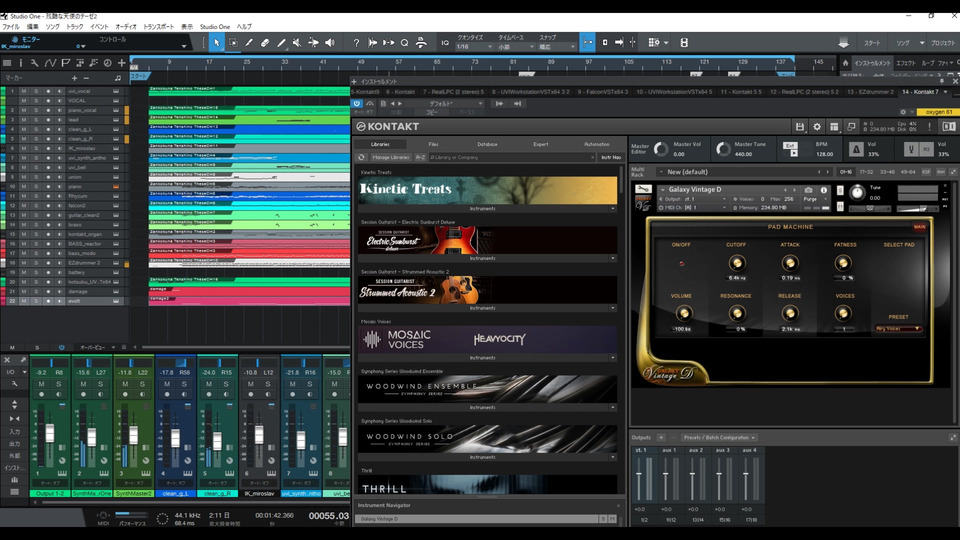The height and width of the screenshot is (540, 960).
Task: Add a marker with the plus button
Action: pos(75,78)
